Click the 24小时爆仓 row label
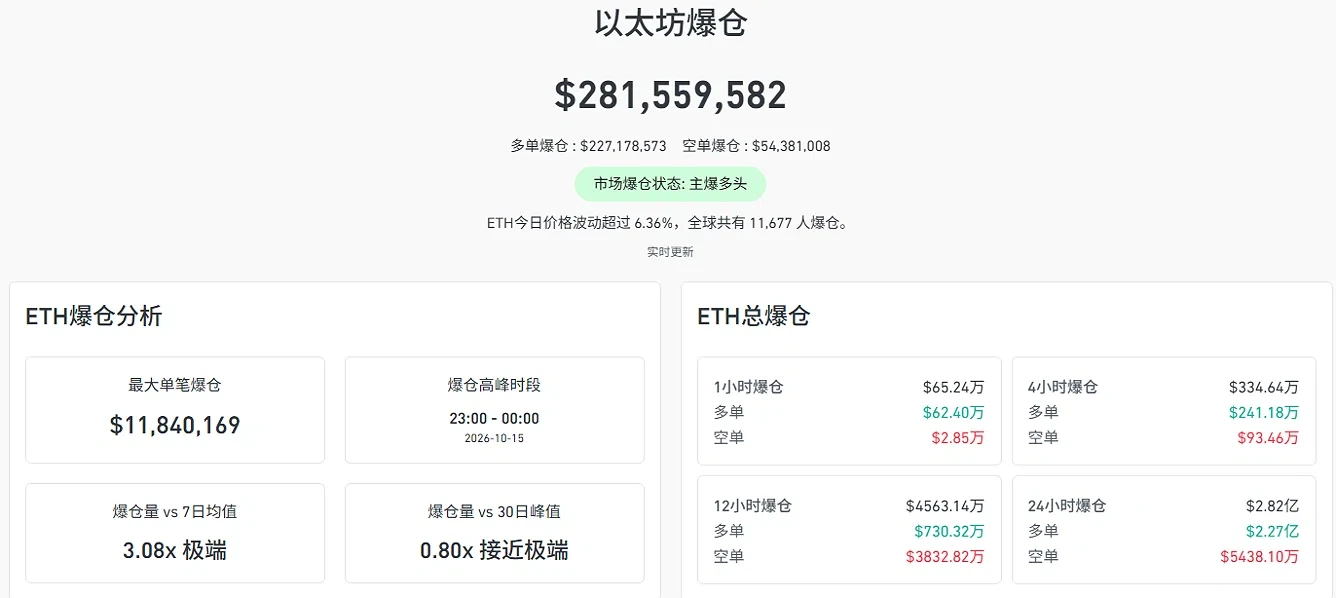 click(x=1067, y=506)
